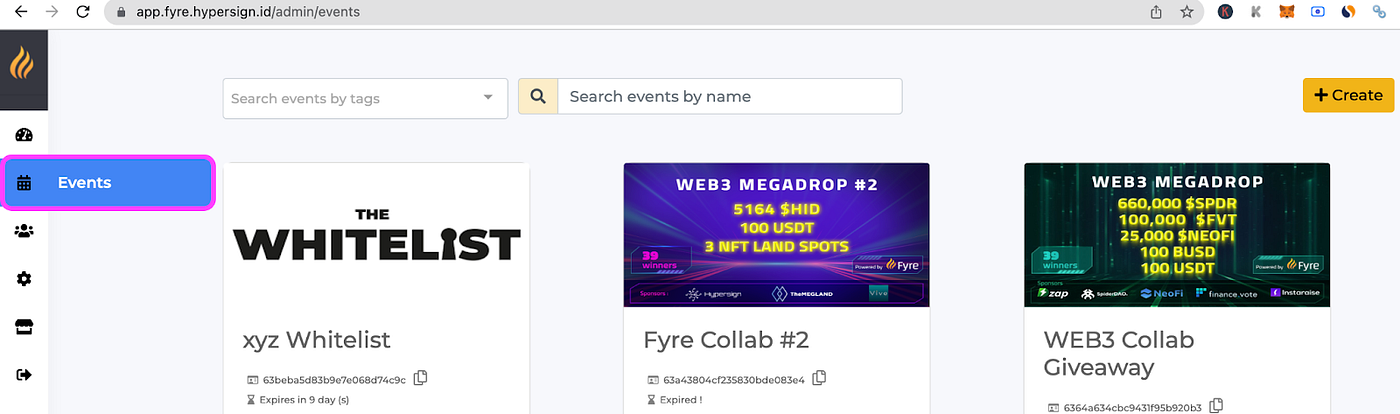Click event ID 63beba5d83b9e7e068d74c9c

click(334, 380)
